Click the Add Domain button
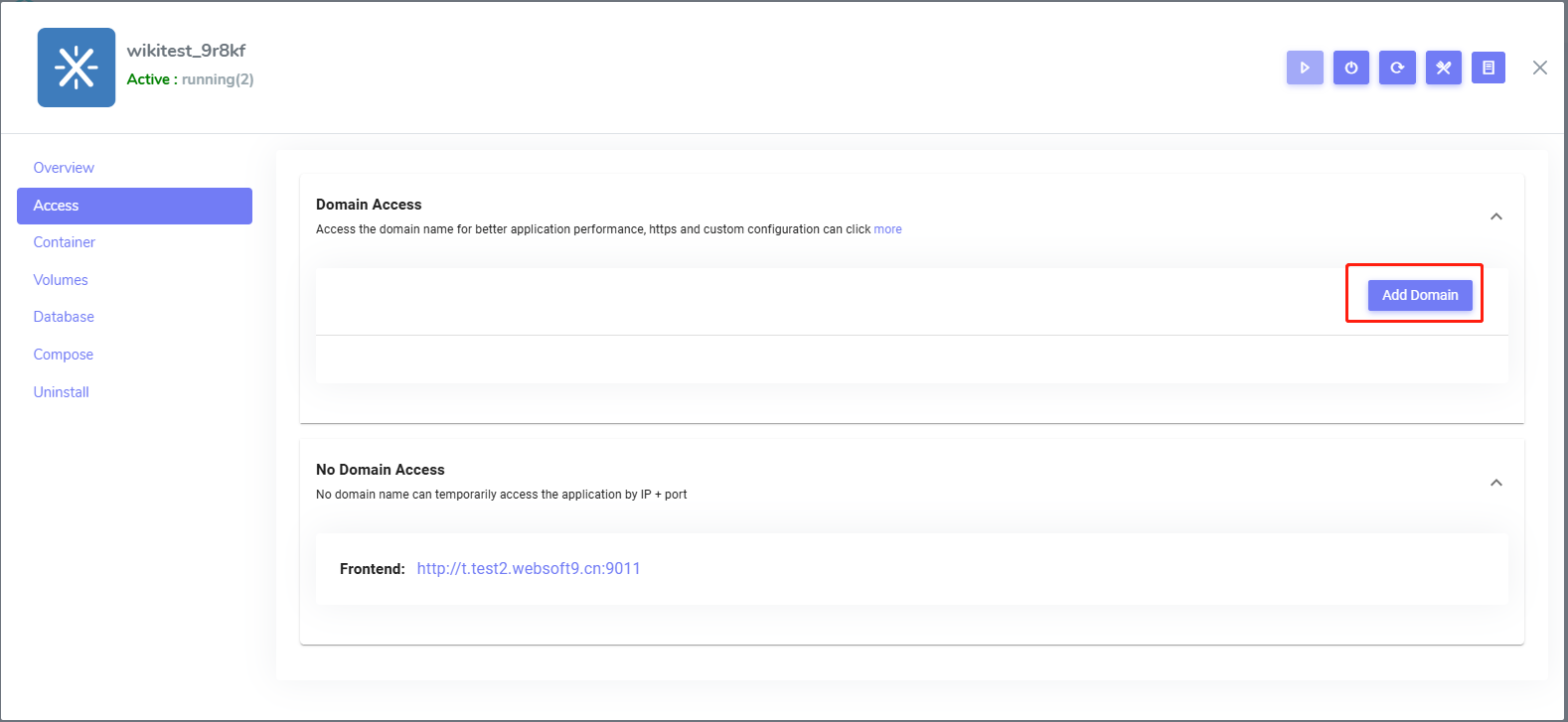Image resolution: width=1568 pixels, height=722 pixels. pos(1419,295)
